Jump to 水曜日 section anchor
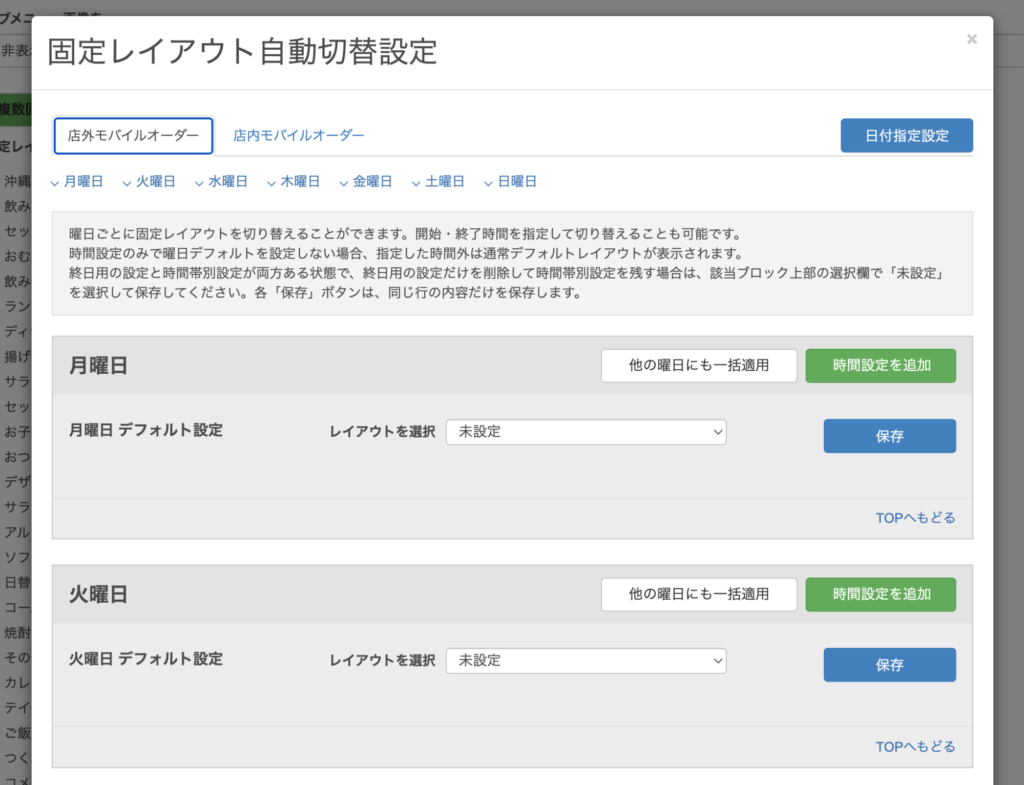Screen dimensions: 1024x785 [x=222, y=182]
